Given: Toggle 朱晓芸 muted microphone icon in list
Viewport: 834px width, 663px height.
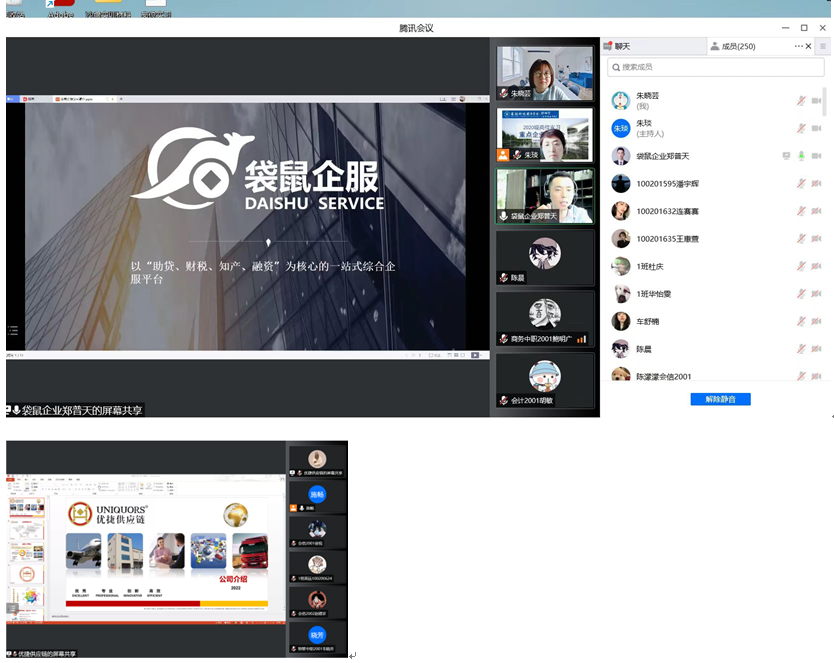Looking at the screenshot, I should [x=801, y=101].
